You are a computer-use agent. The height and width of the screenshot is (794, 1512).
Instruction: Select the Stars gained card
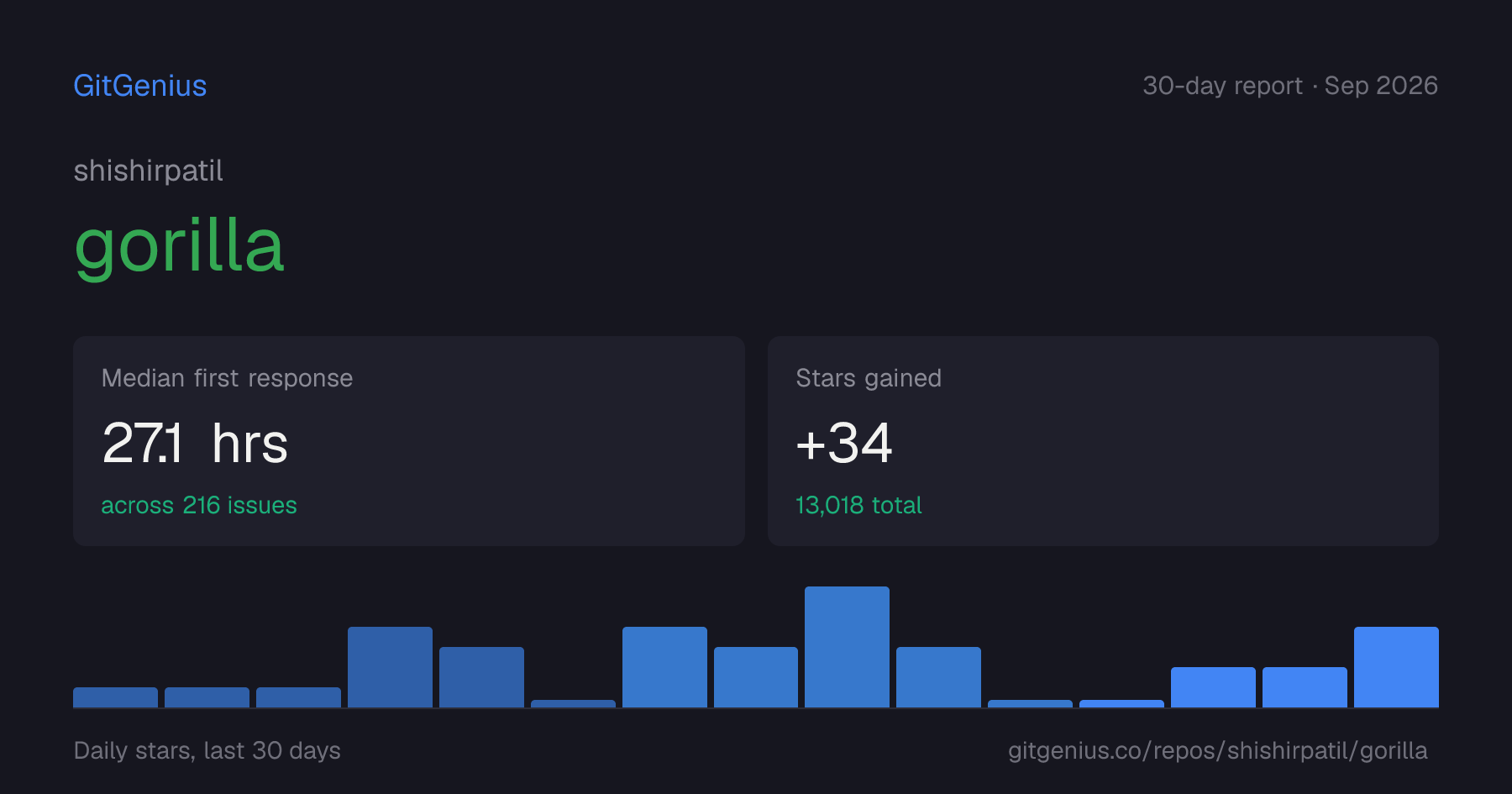click(1103, 441)
